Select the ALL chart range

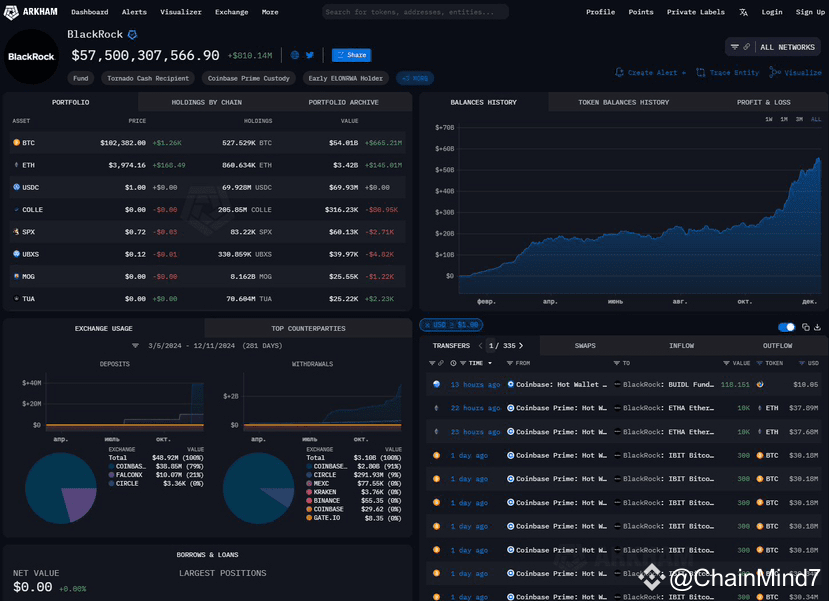(816, 119)
